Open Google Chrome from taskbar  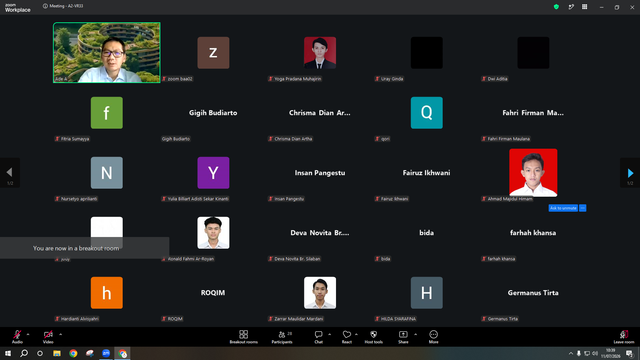[73, 353]
